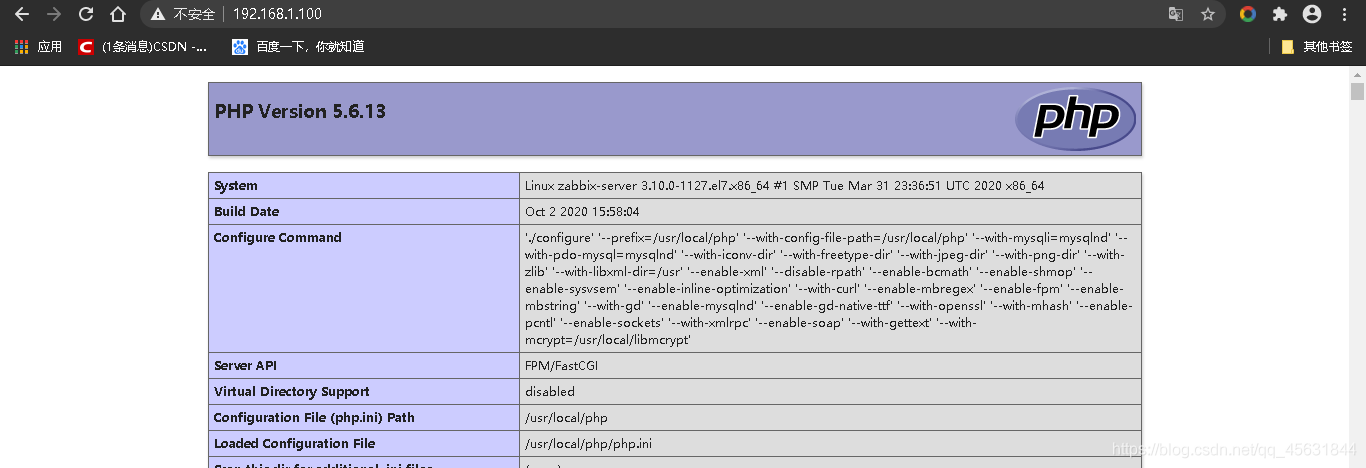Click the browser forward arrow
This screenshot has width=1366, height=468.
pos(54,14)
